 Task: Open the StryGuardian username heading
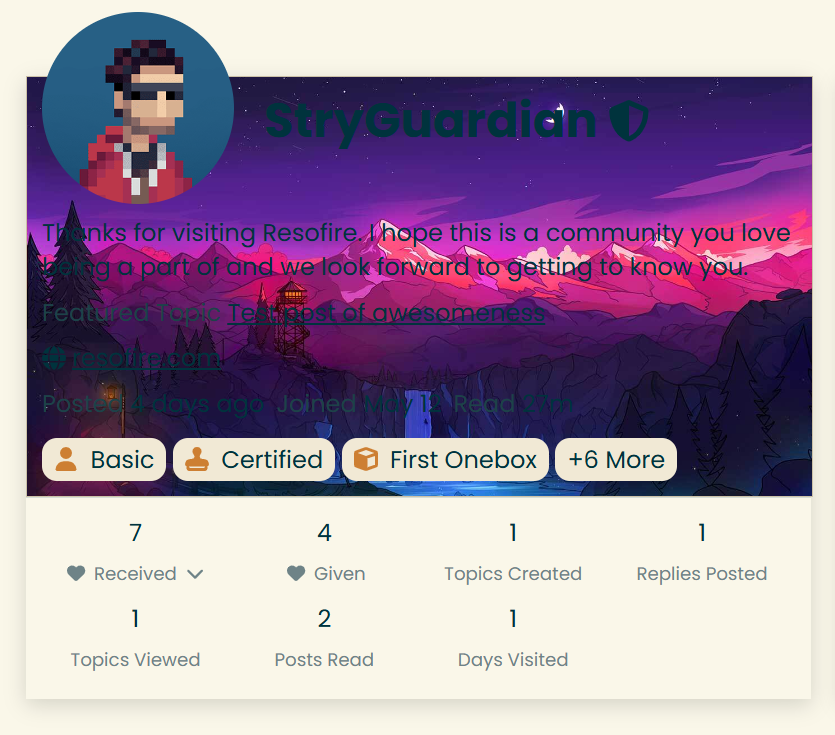pos(430,121)
